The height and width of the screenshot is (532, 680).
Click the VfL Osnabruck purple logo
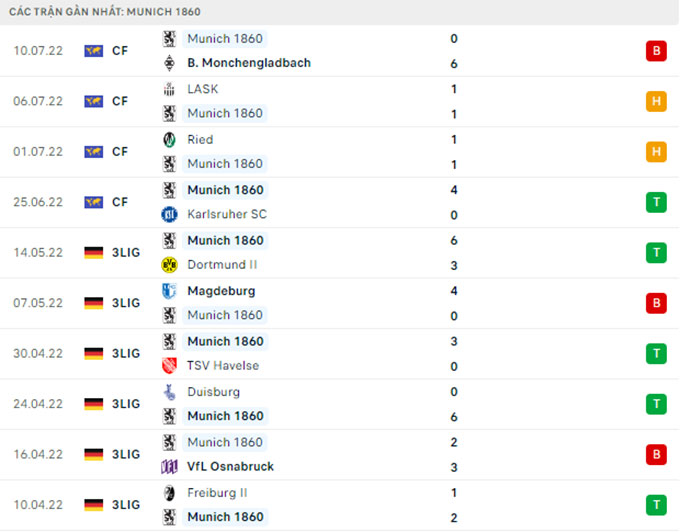(169, 467)
